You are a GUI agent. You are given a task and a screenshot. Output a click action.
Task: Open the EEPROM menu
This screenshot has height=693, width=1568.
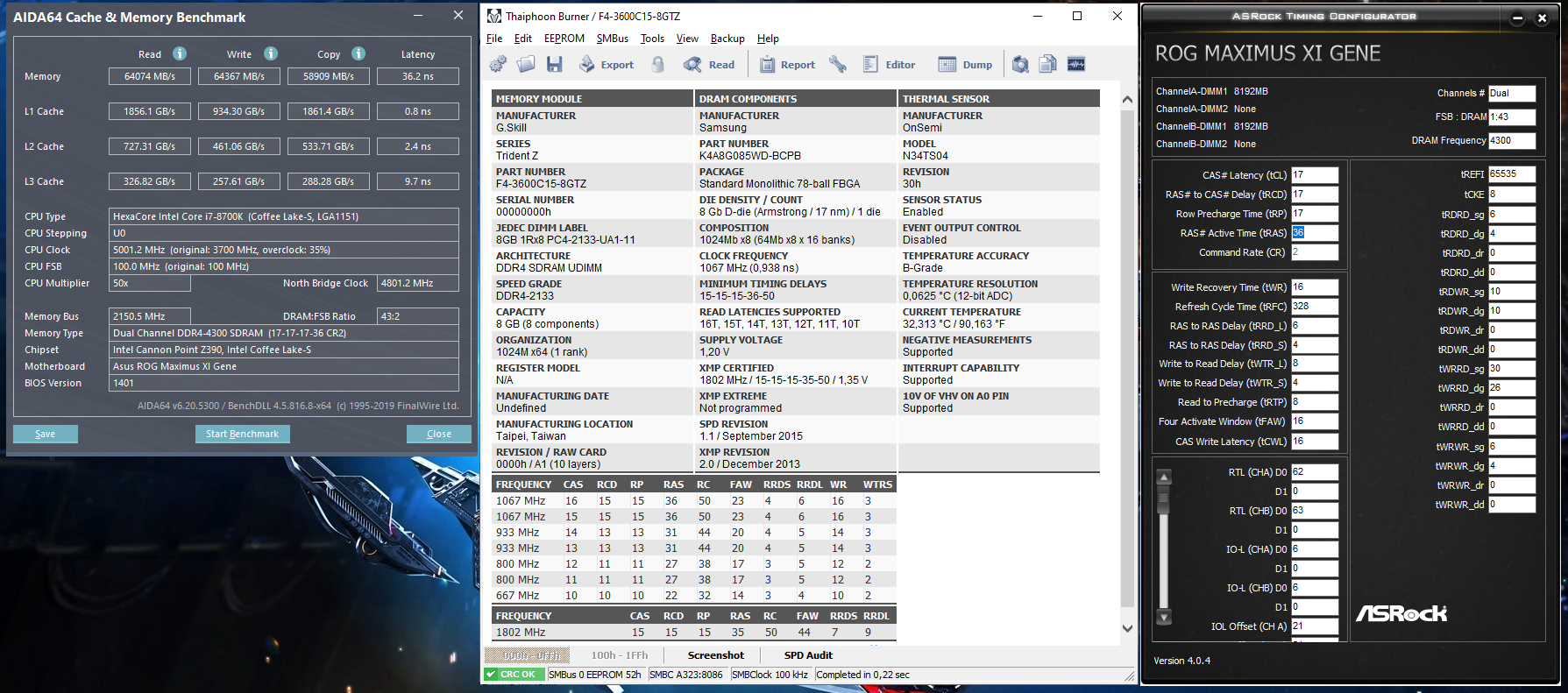tap(564, 39)
